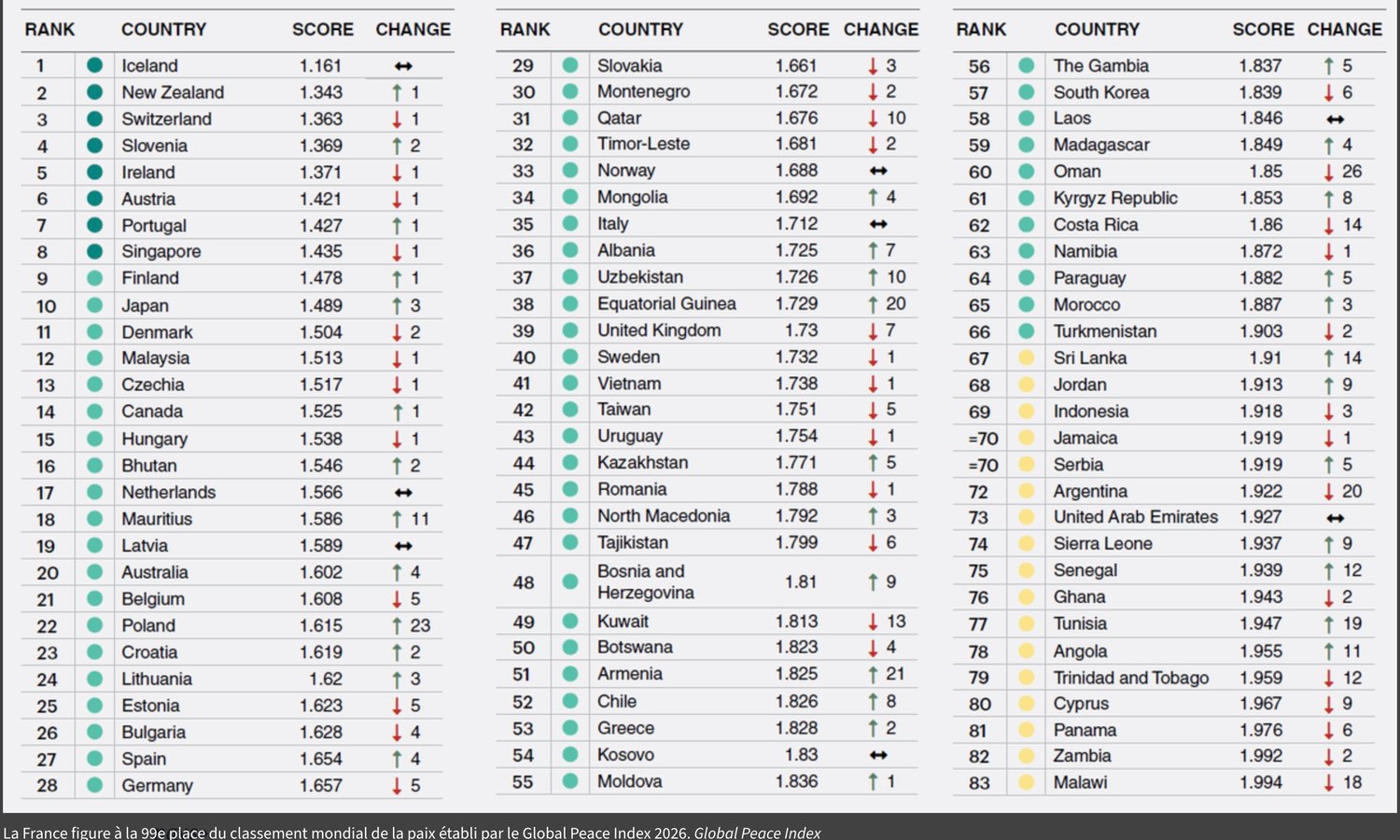Click the Global Peace Index caption credit
This screenshot has height=840, width=1400.
757,832
